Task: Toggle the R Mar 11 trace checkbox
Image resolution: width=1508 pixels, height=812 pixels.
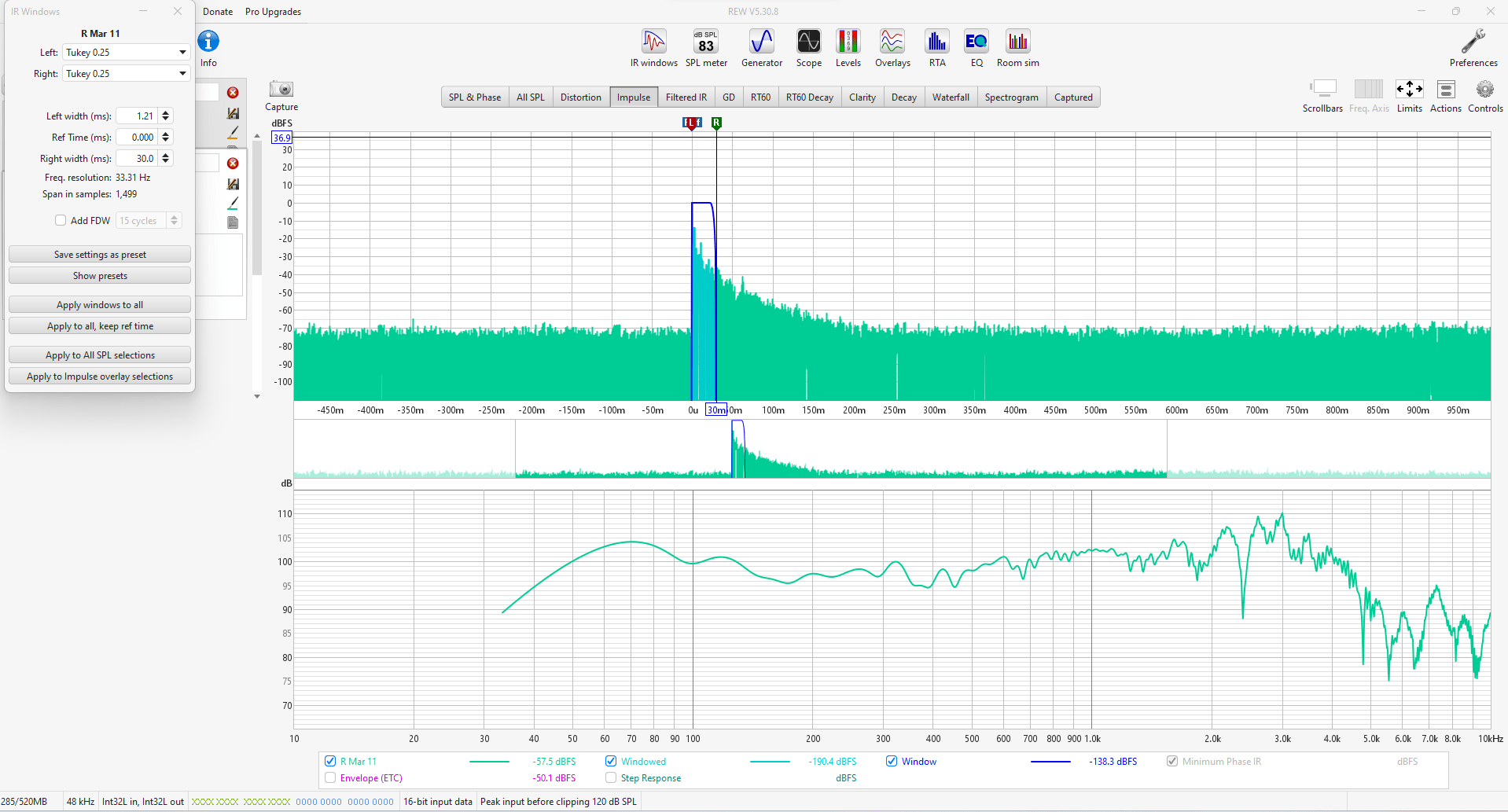Action: pyautogui.click(x=330, y=761)
